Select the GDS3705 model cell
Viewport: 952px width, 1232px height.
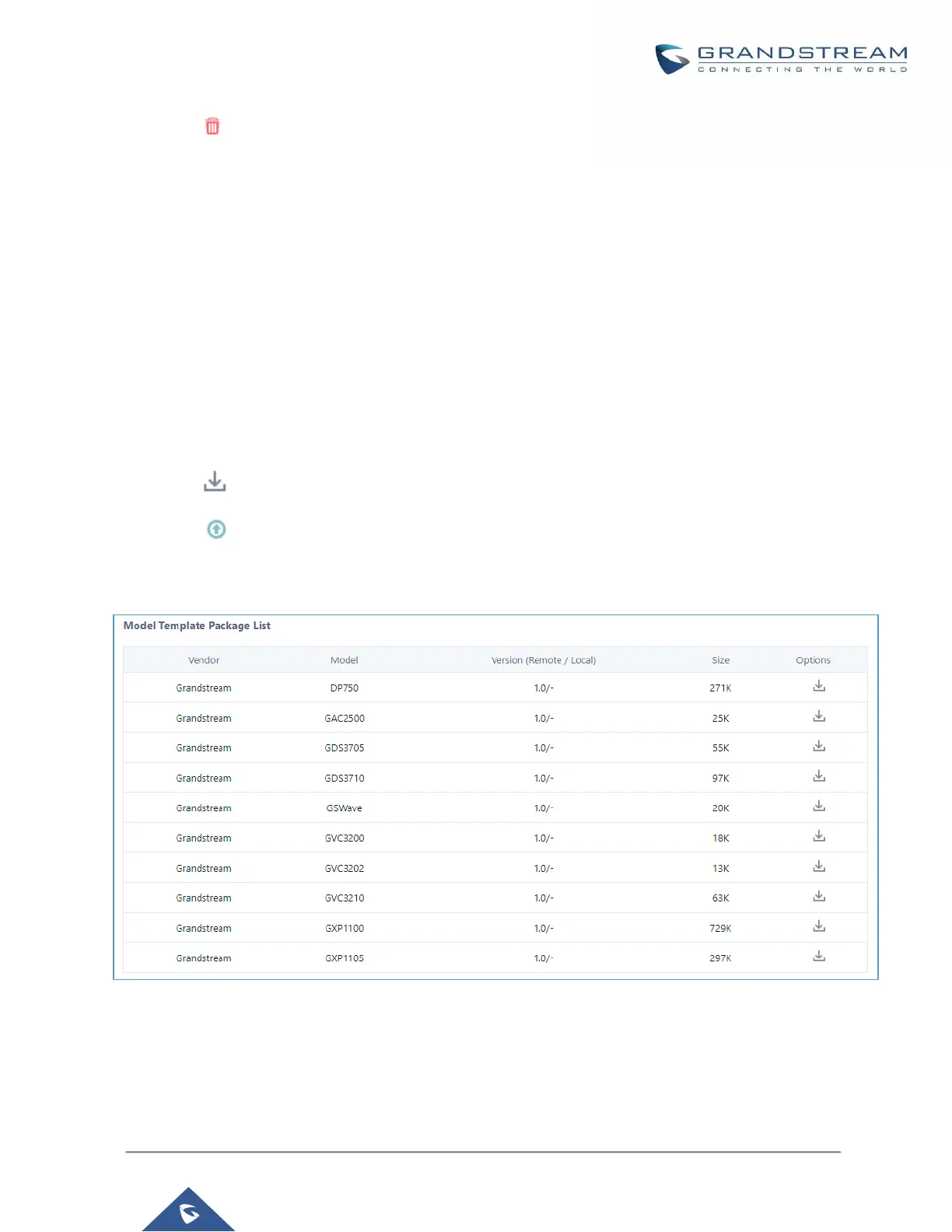345,748
